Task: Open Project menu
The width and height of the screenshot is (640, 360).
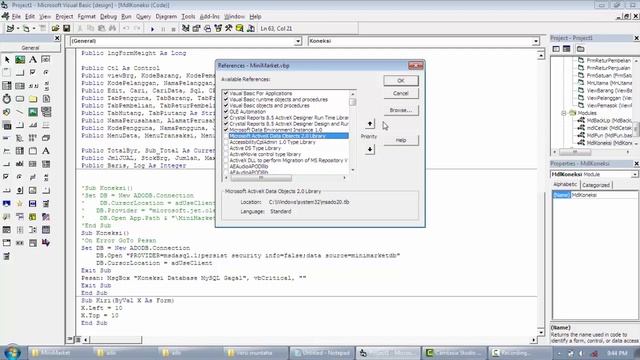Action: tap(64, 17)
